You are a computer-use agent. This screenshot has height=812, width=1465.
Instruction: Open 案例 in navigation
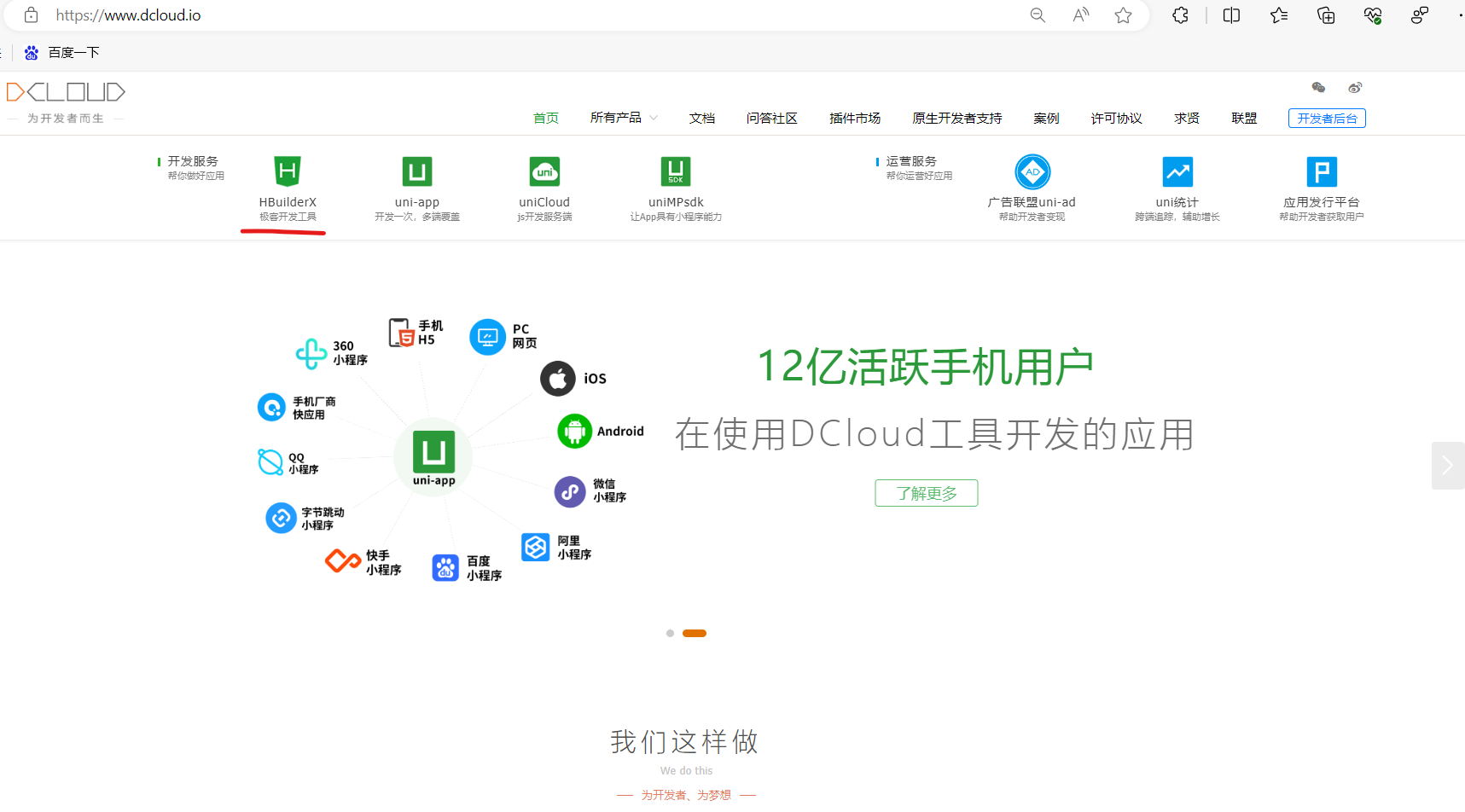click(1047, 118)
